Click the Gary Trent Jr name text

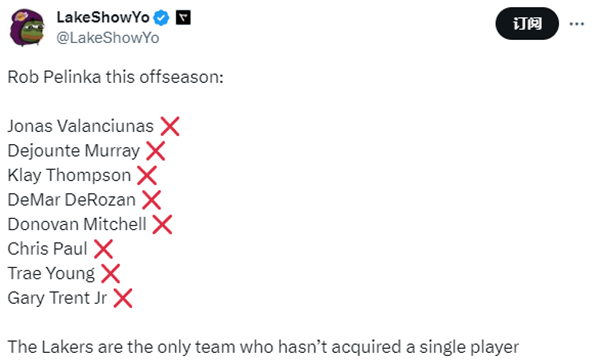57,298
